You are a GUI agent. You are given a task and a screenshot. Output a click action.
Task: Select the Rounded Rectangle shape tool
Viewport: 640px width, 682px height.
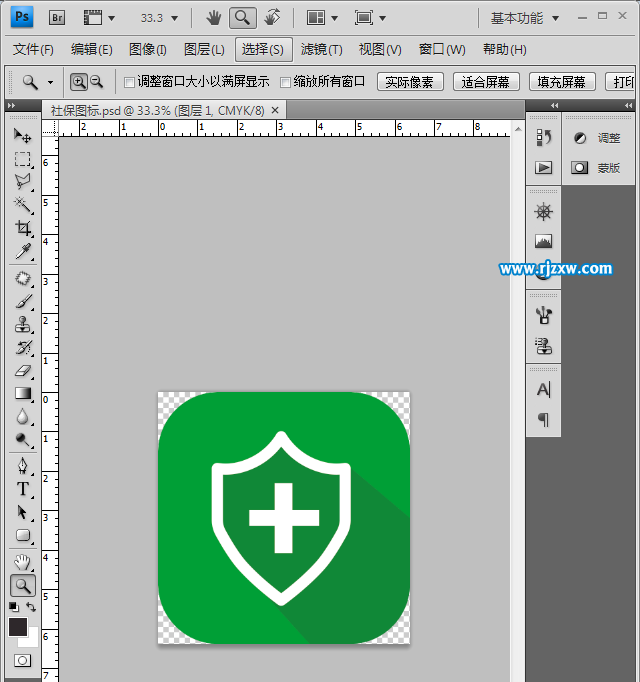click(x=23, y=535)
